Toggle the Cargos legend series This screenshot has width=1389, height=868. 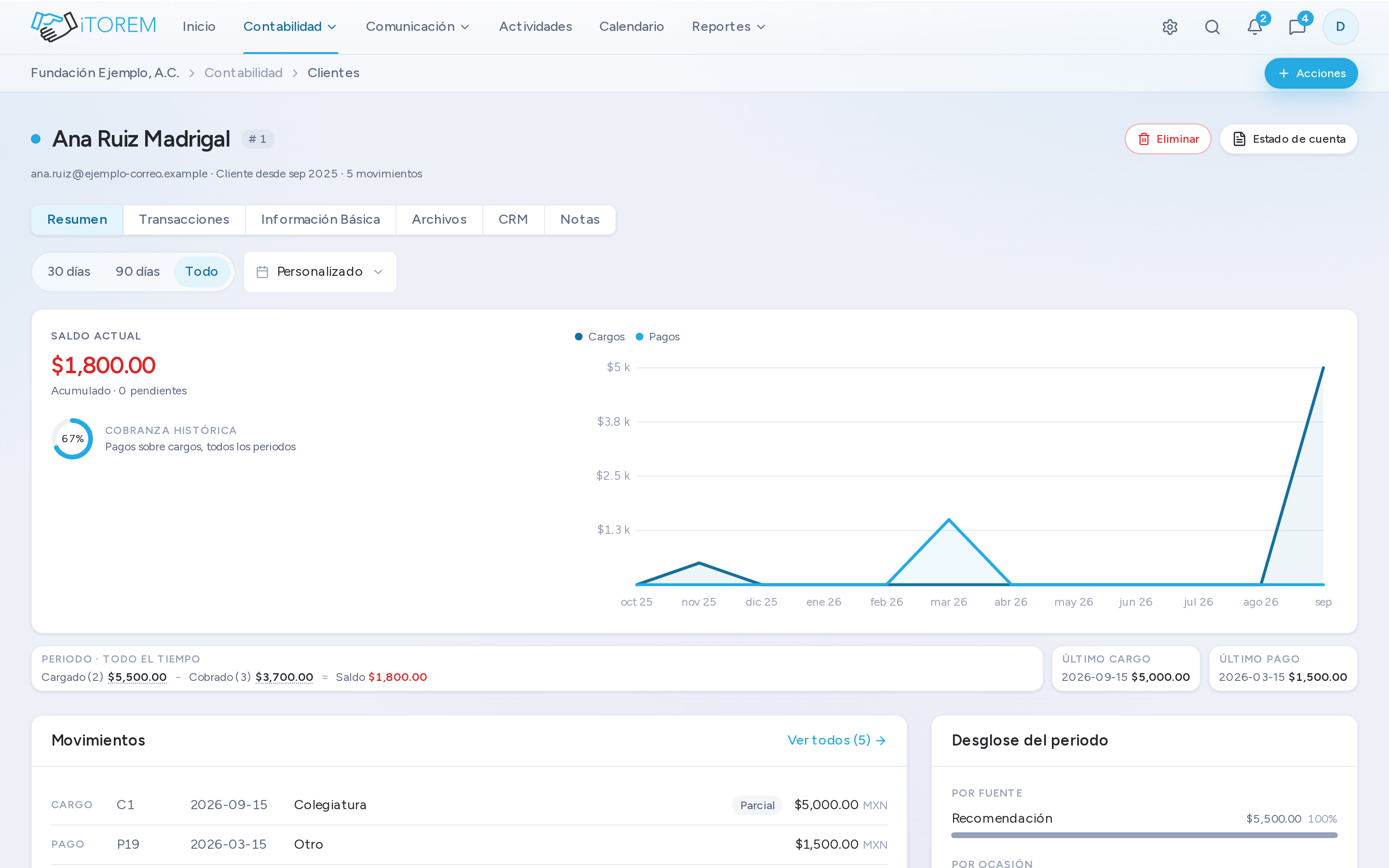pyautogui.click(x=599, y=337)
